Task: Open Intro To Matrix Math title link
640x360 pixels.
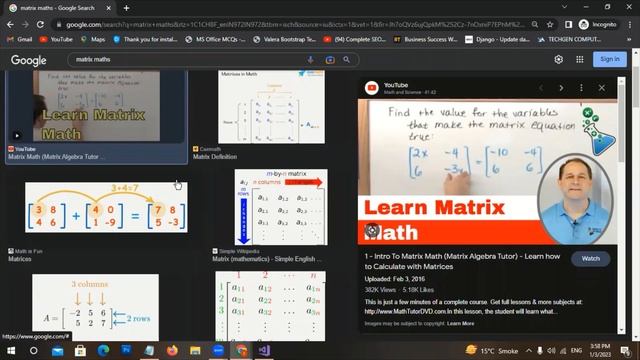Action: click(x=462, y=261)
